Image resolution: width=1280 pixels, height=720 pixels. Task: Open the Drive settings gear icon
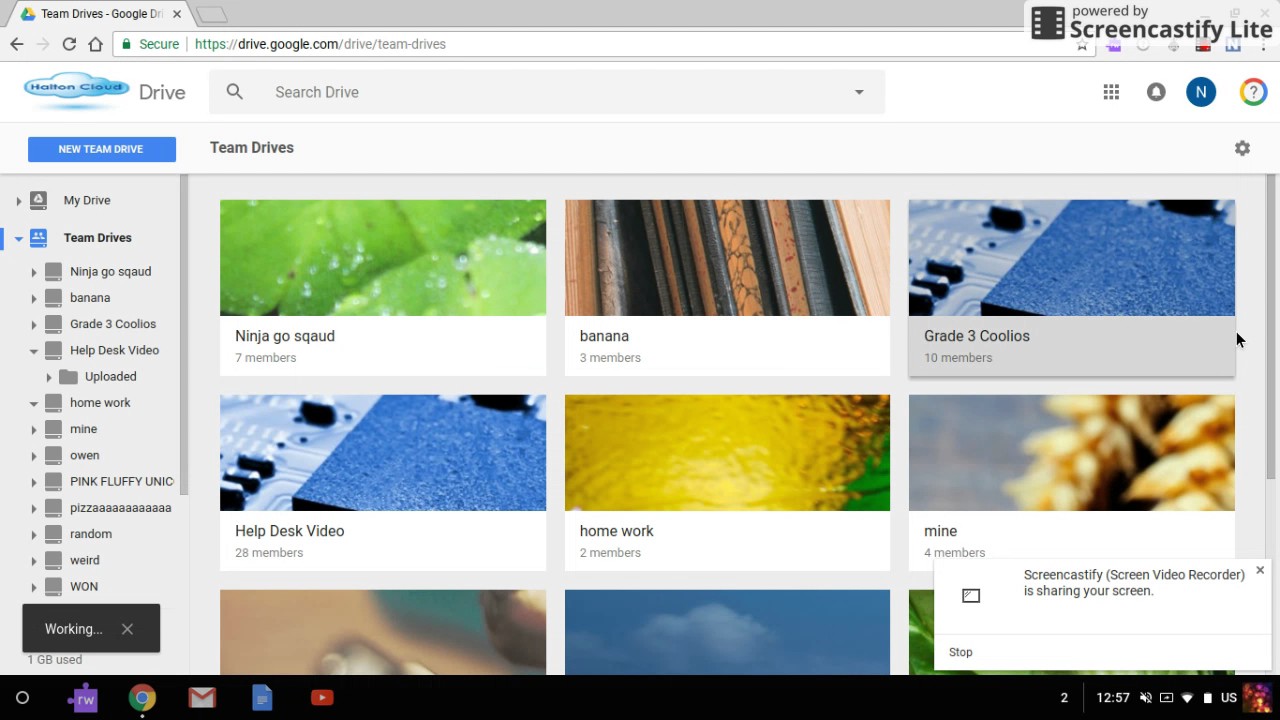click(x=1242, y=148)
